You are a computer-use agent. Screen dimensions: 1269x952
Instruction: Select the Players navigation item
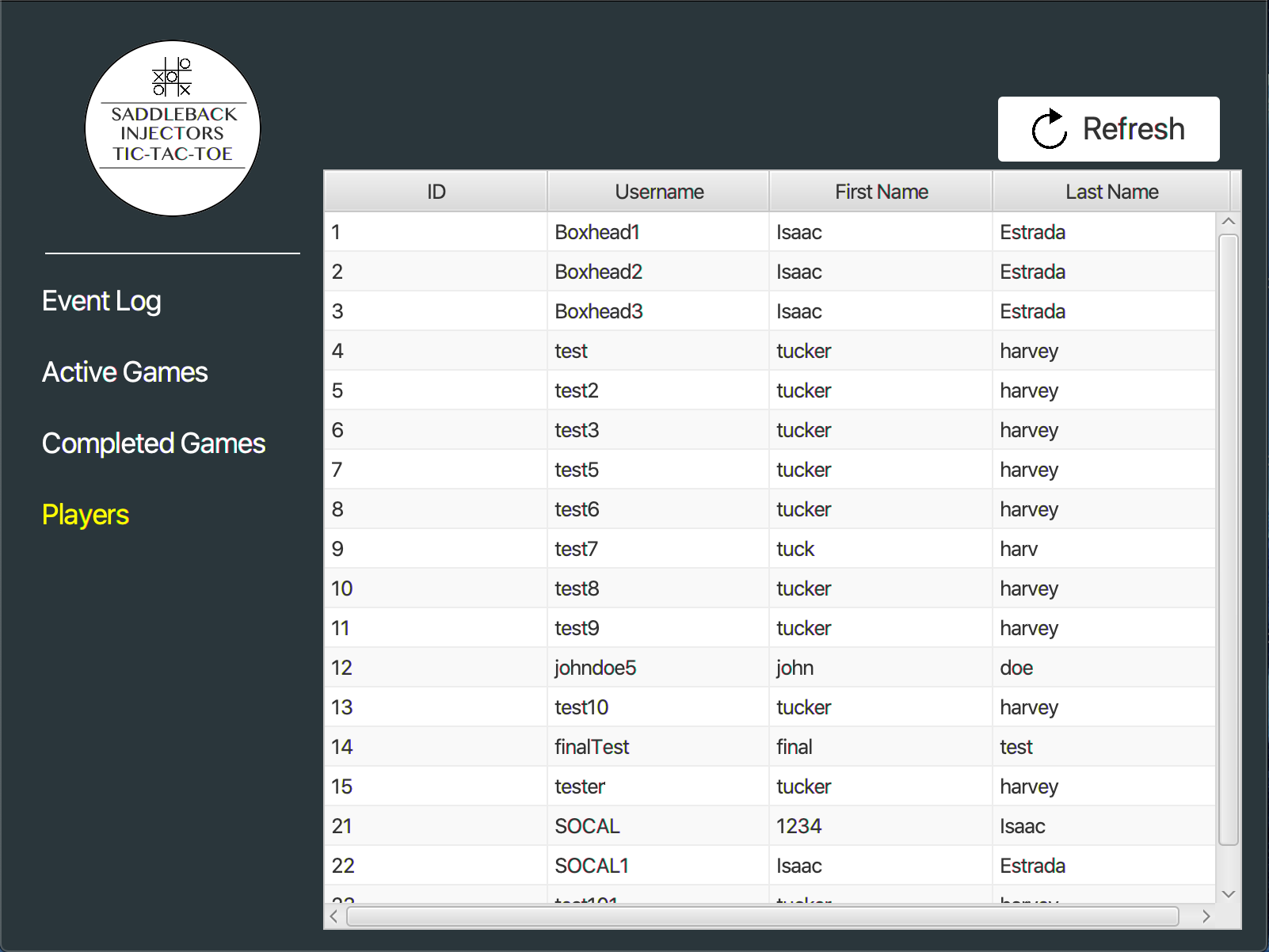[85, 515]
